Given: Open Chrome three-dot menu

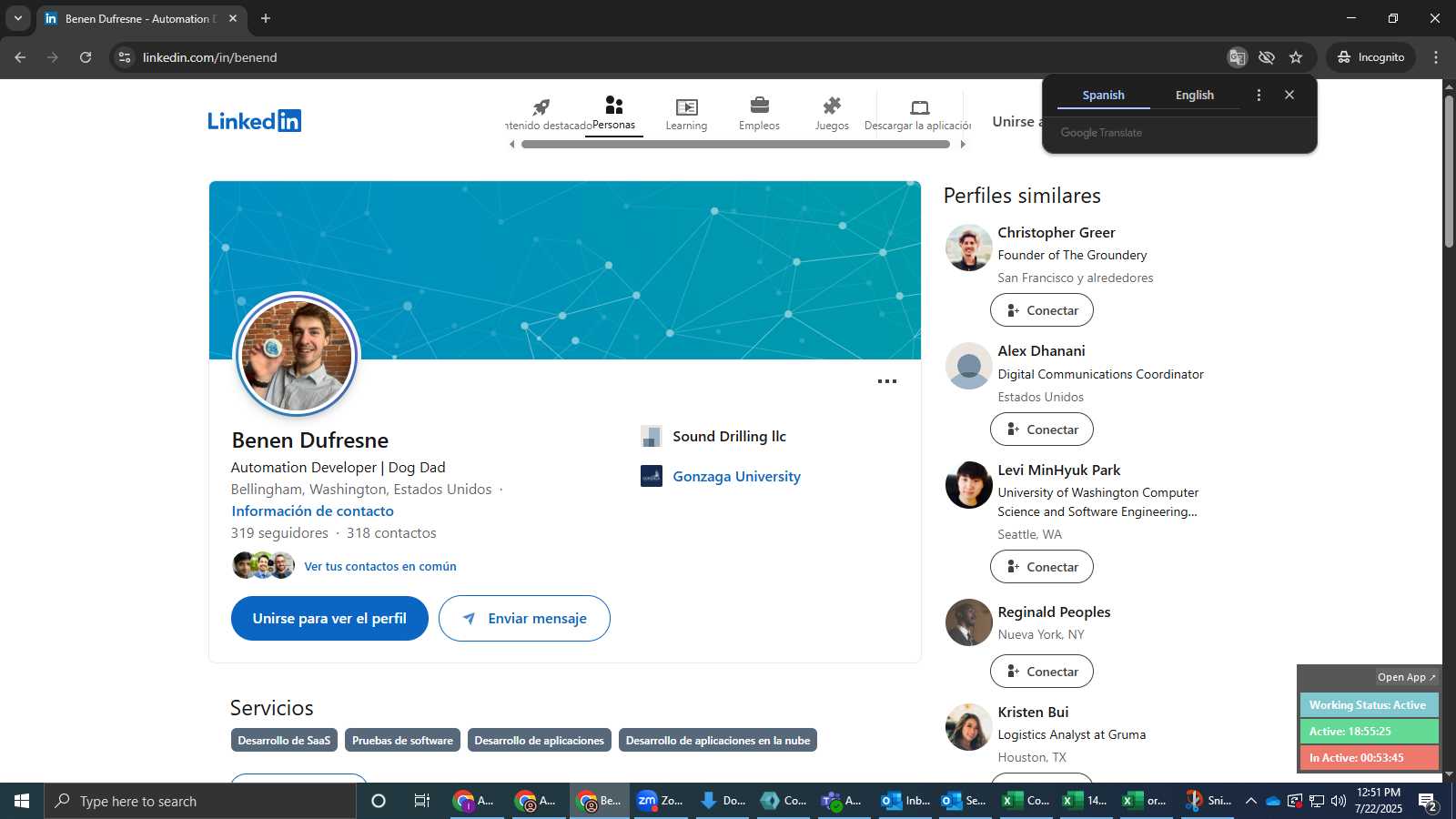Looking at the screenshot, I should [x=1436, y=57].
